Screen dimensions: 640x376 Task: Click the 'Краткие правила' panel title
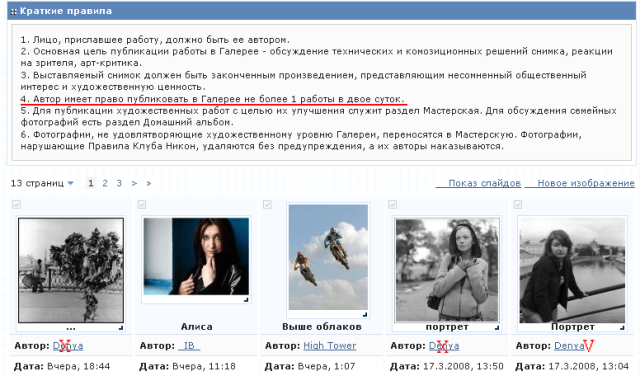66,11
